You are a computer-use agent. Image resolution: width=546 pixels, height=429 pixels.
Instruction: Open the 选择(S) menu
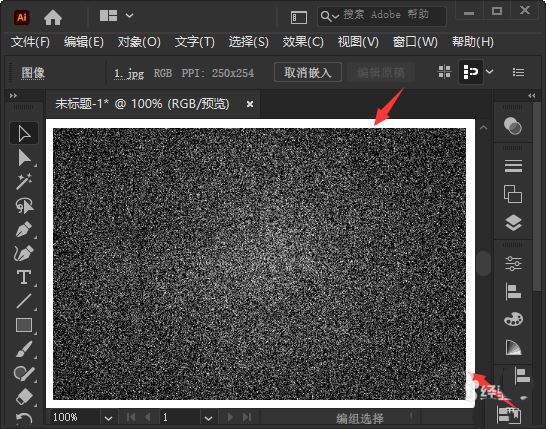pos(249,42)
